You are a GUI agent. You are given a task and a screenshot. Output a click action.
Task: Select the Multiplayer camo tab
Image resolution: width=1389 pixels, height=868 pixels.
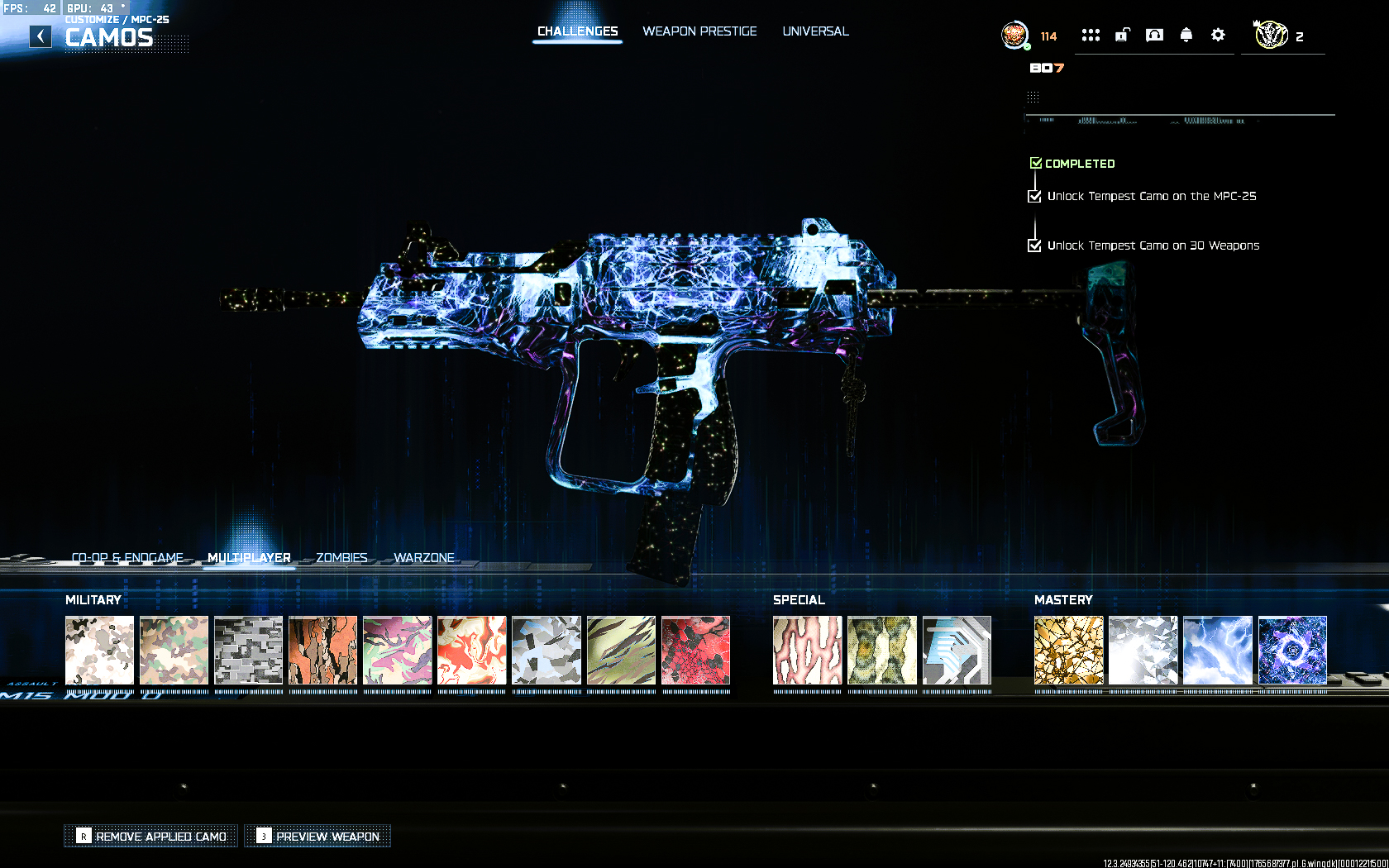pyautogui.click(x=249, y=558)
